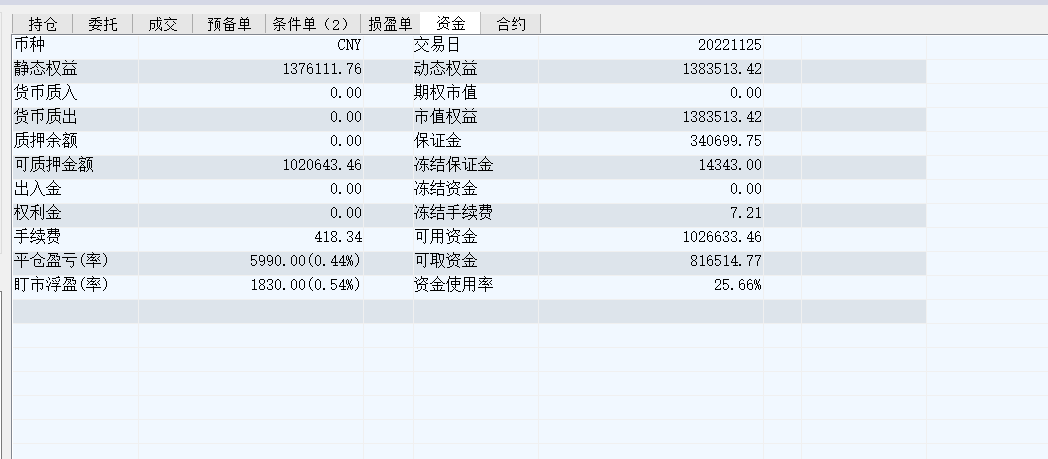The width and height of the screenshot is (1048, 459).
Task: Select the value 5990.00(0.44%)
Action: pos(305,261)
